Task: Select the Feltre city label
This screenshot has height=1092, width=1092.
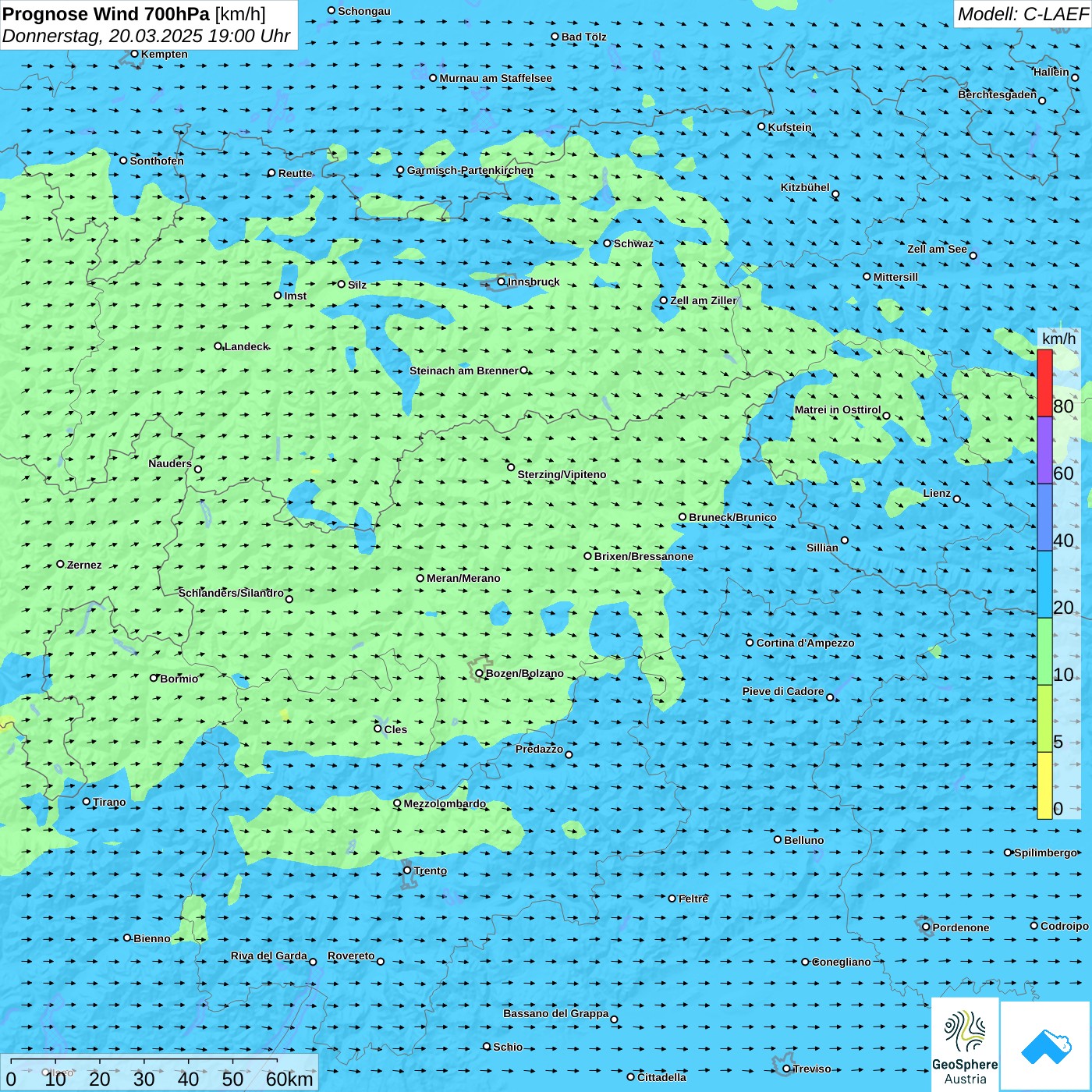Action: [693, 899]
